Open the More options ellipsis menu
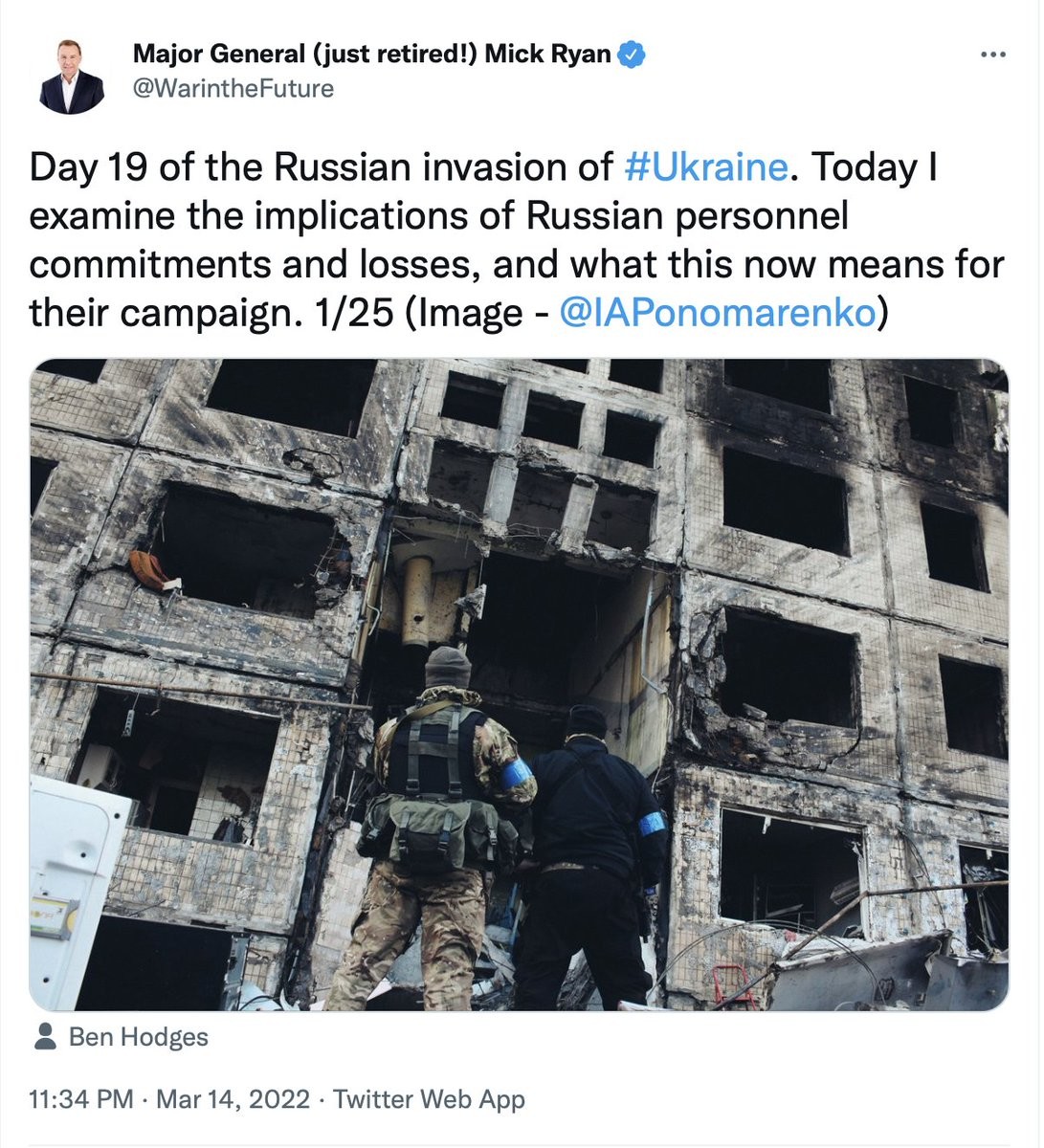Screen dimensions: 1044x1148 (994, 55)
